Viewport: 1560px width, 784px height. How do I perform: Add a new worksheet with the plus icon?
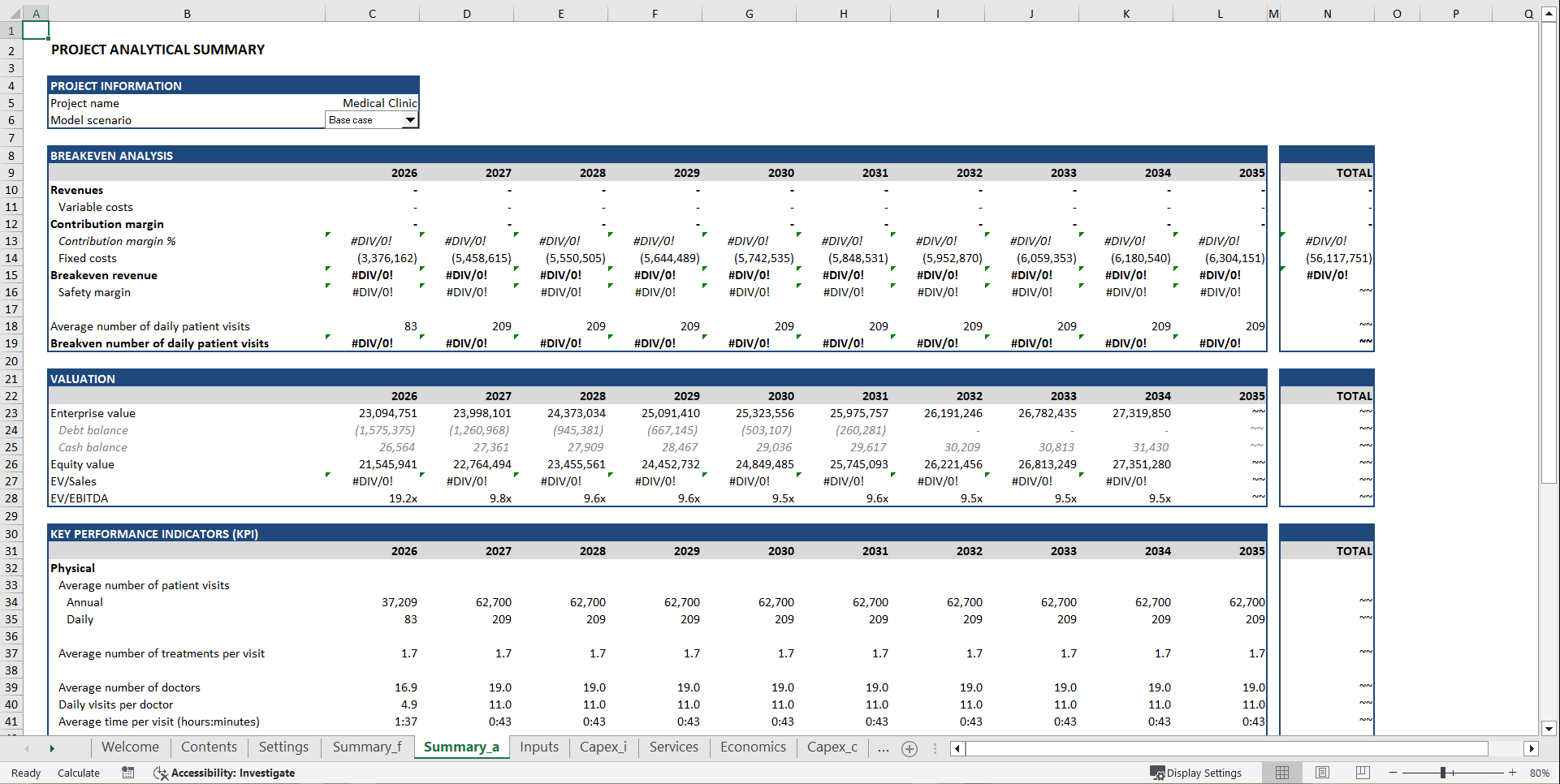[910, 748]
